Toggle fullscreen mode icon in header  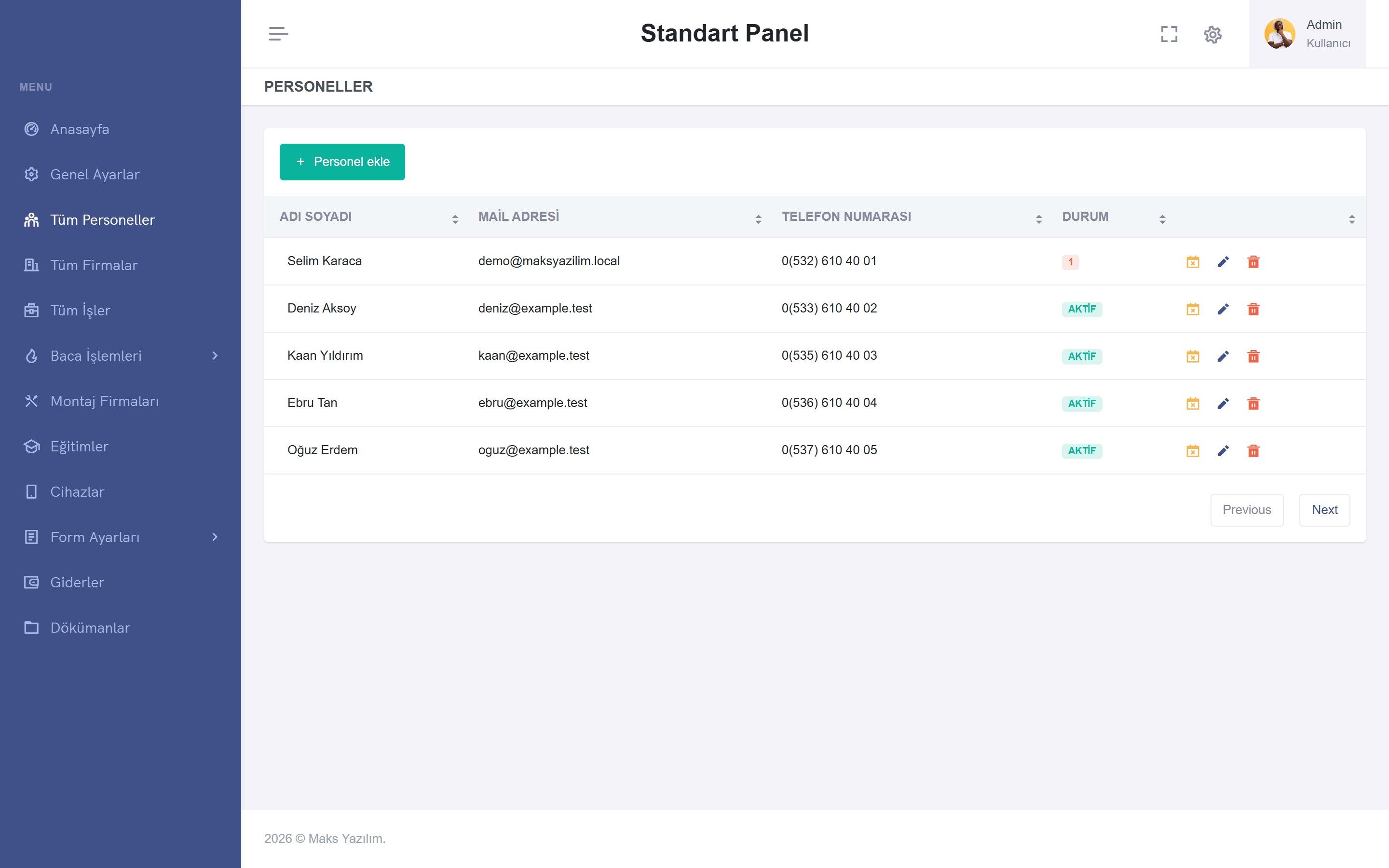point(1169,34)
